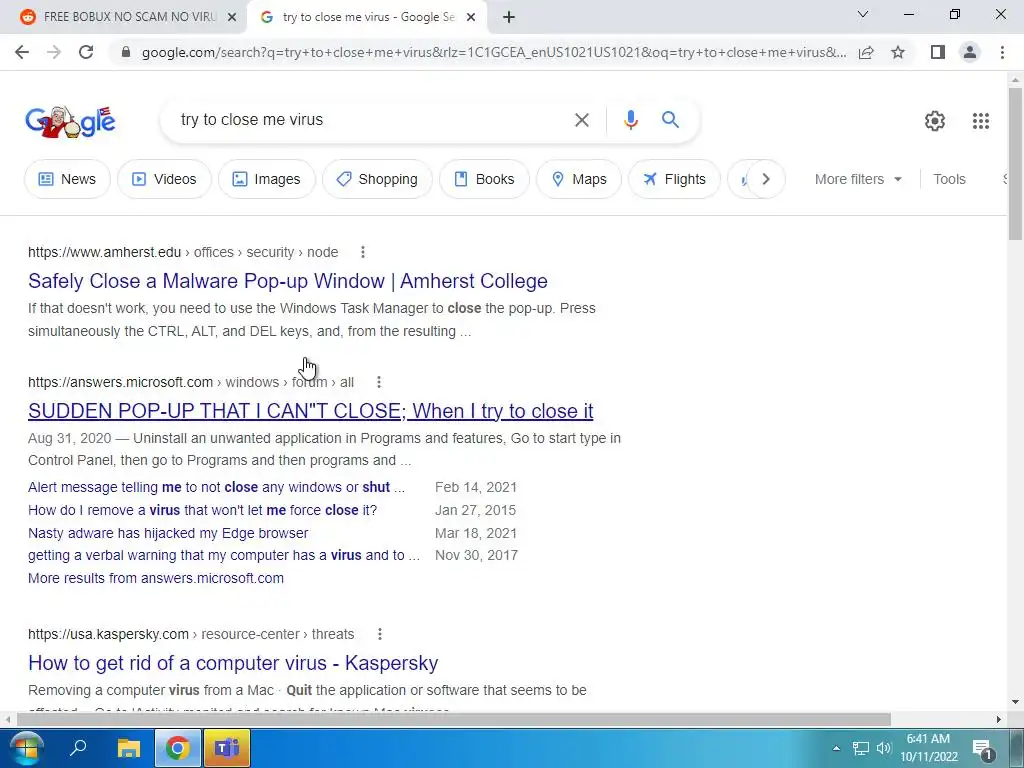1024x768 pixels.
Task: Open getting a verbal warning sublink
Action: tap(224, 555)
